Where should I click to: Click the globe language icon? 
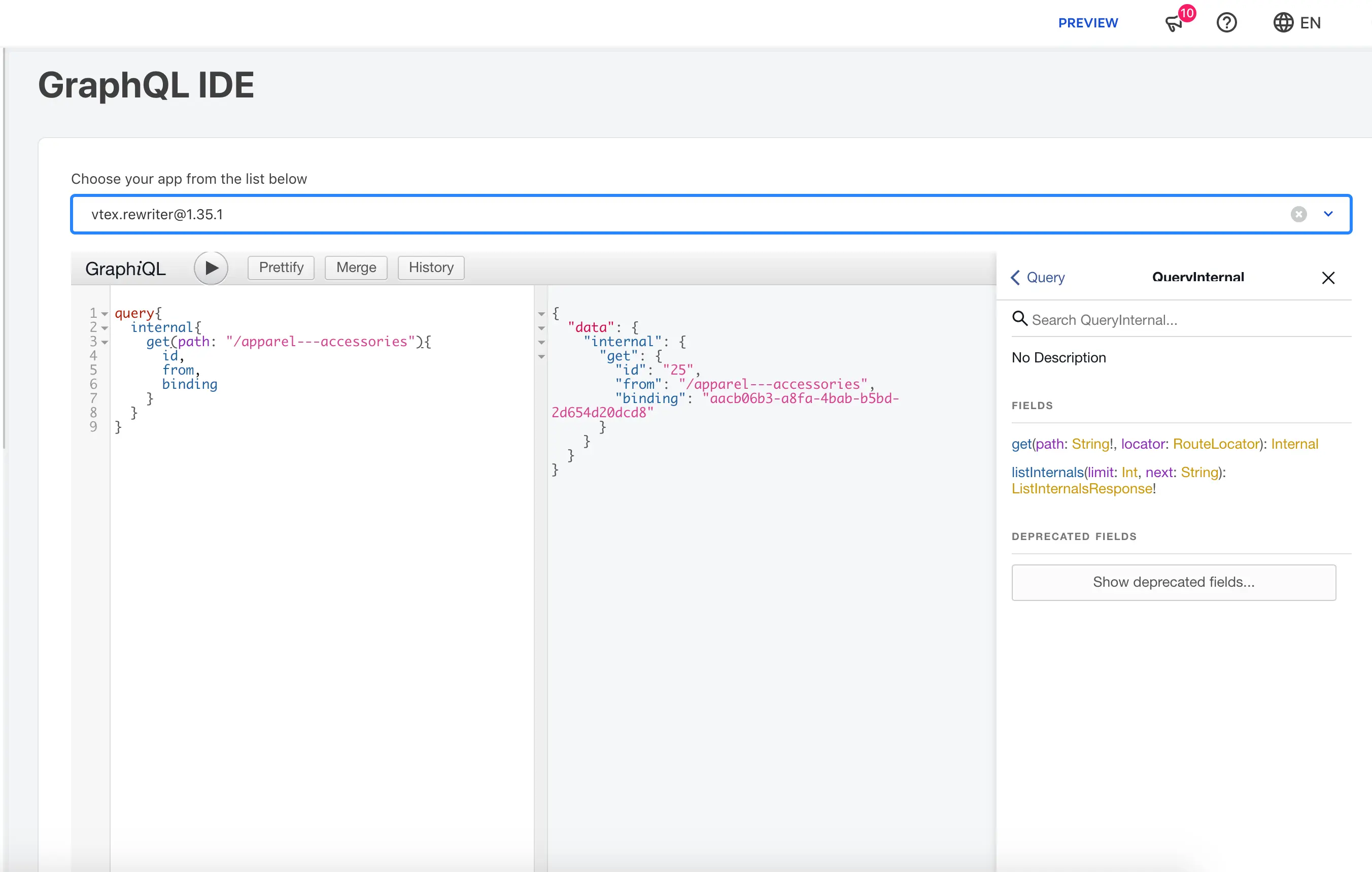coord(1283,23)
